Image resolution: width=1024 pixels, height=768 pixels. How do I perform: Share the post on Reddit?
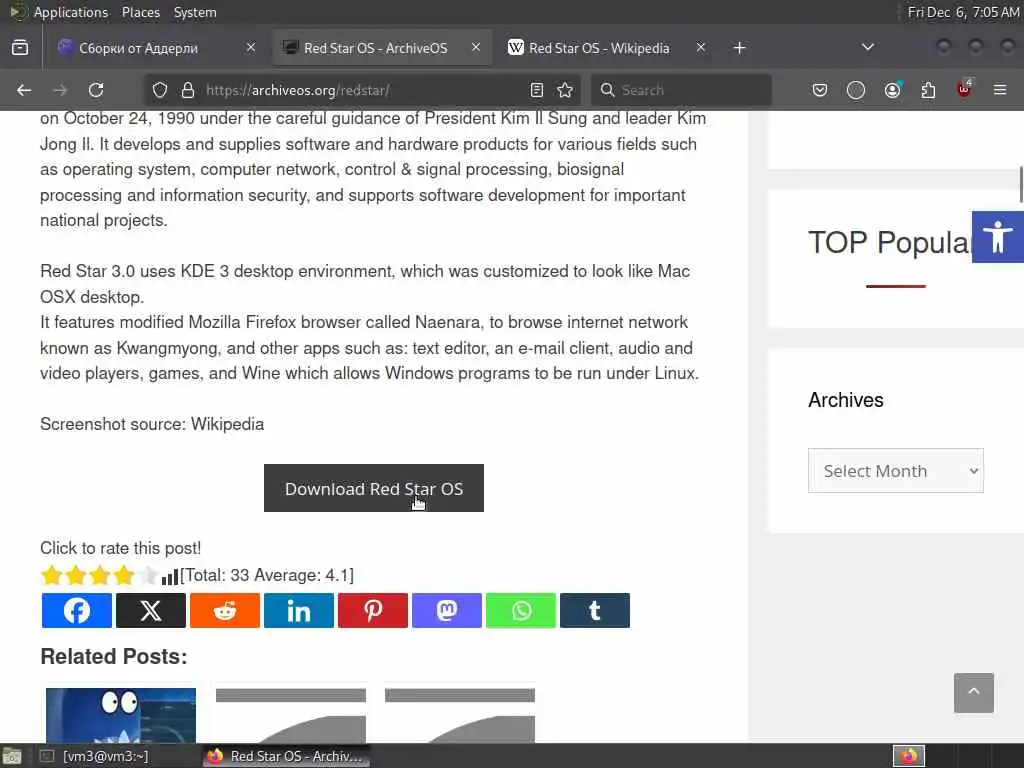pos(225,611)
